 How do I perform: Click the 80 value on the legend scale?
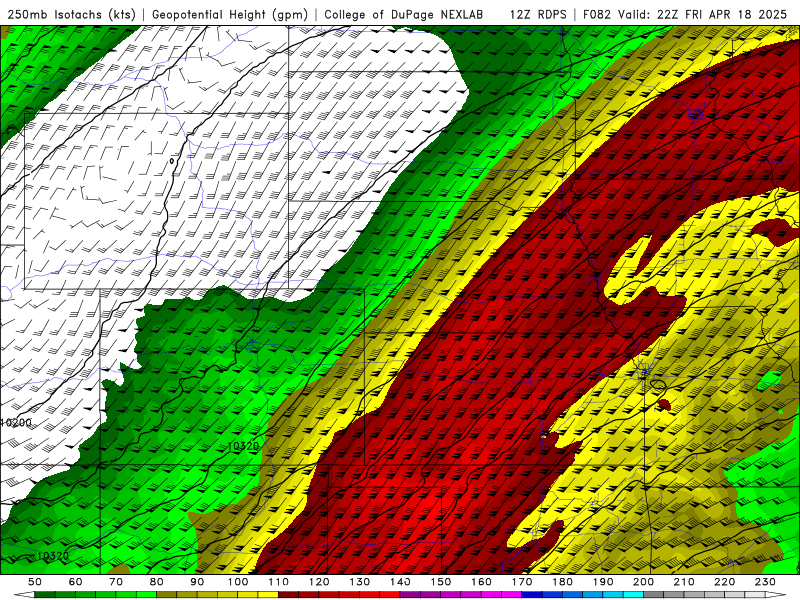pos(156,582)
